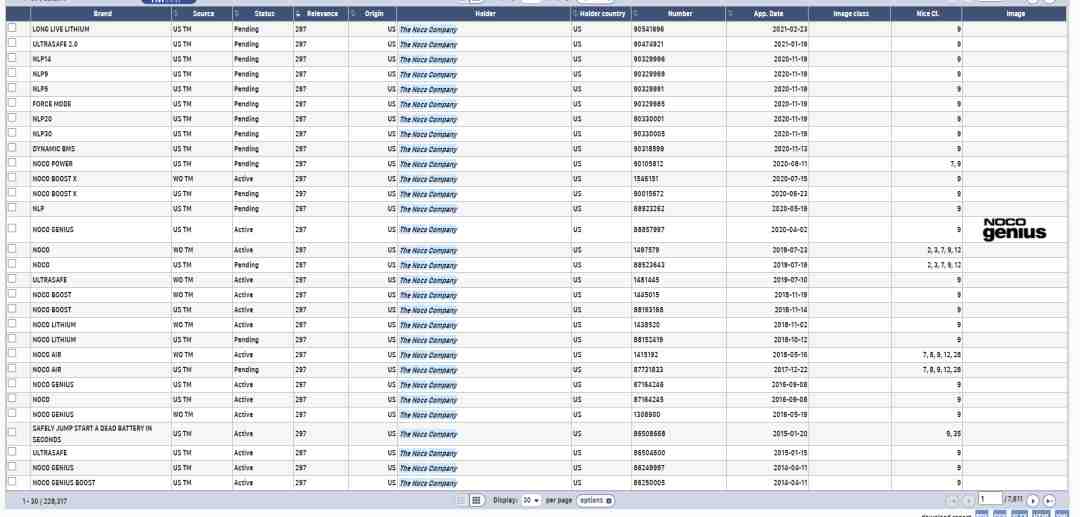Image resolution: width=1080 pixels, height=517 pixels.
Task: Open holder link in SAFELY JUMP START row
Action: point(428,434)
